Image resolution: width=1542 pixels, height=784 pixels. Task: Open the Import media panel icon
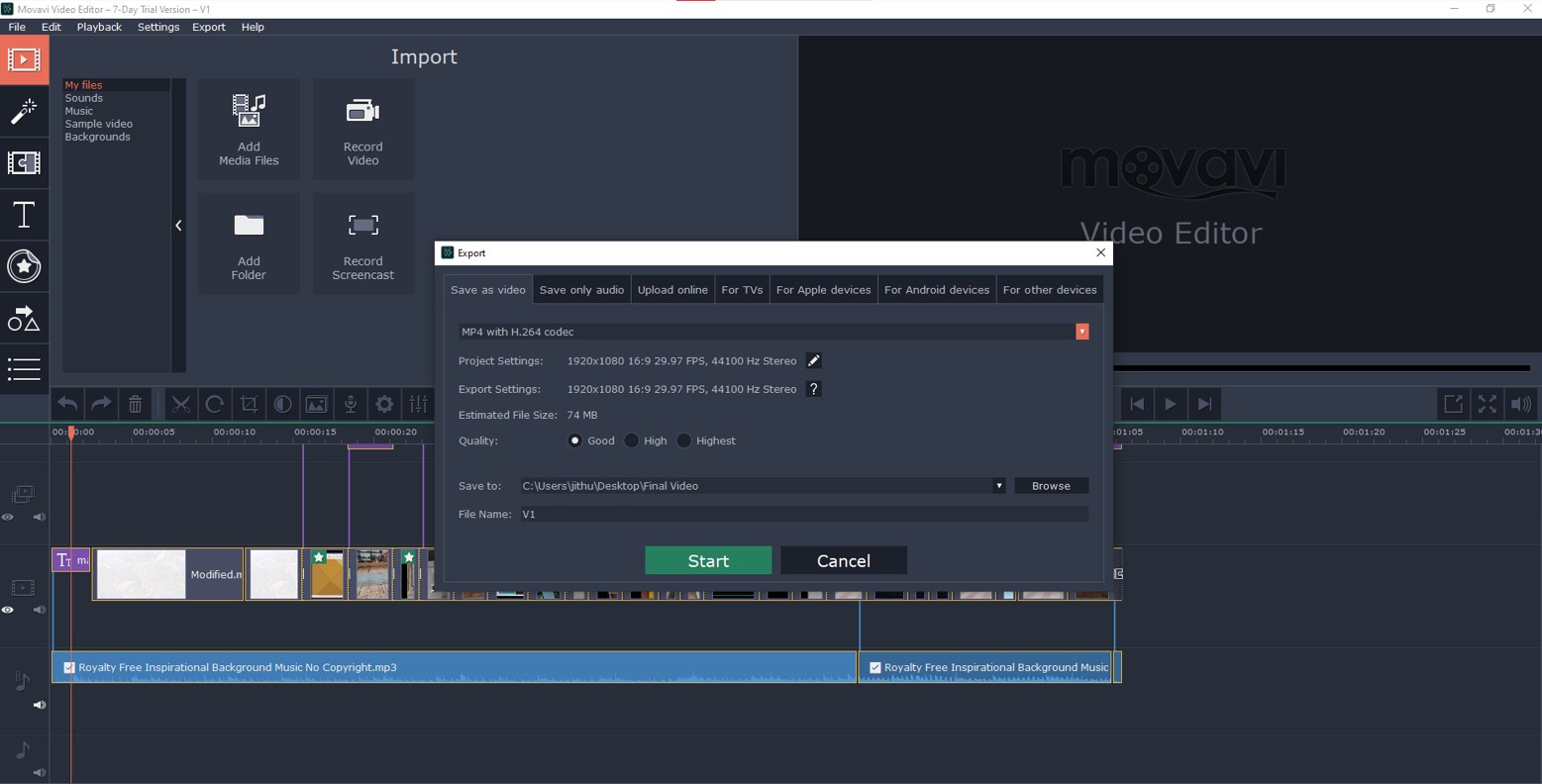tap(24, 60)
